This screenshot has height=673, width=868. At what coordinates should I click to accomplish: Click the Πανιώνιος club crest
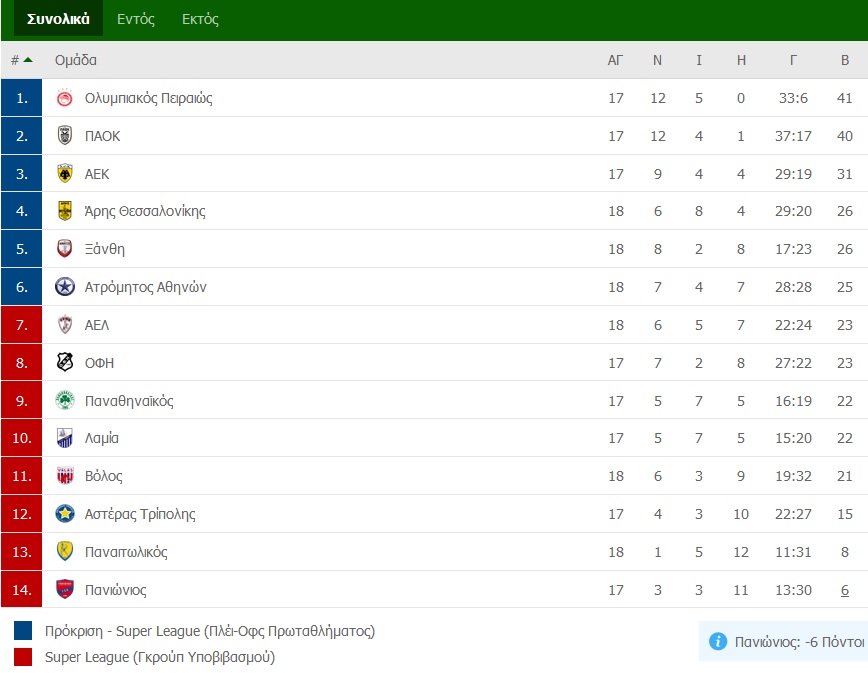(65, 589)
